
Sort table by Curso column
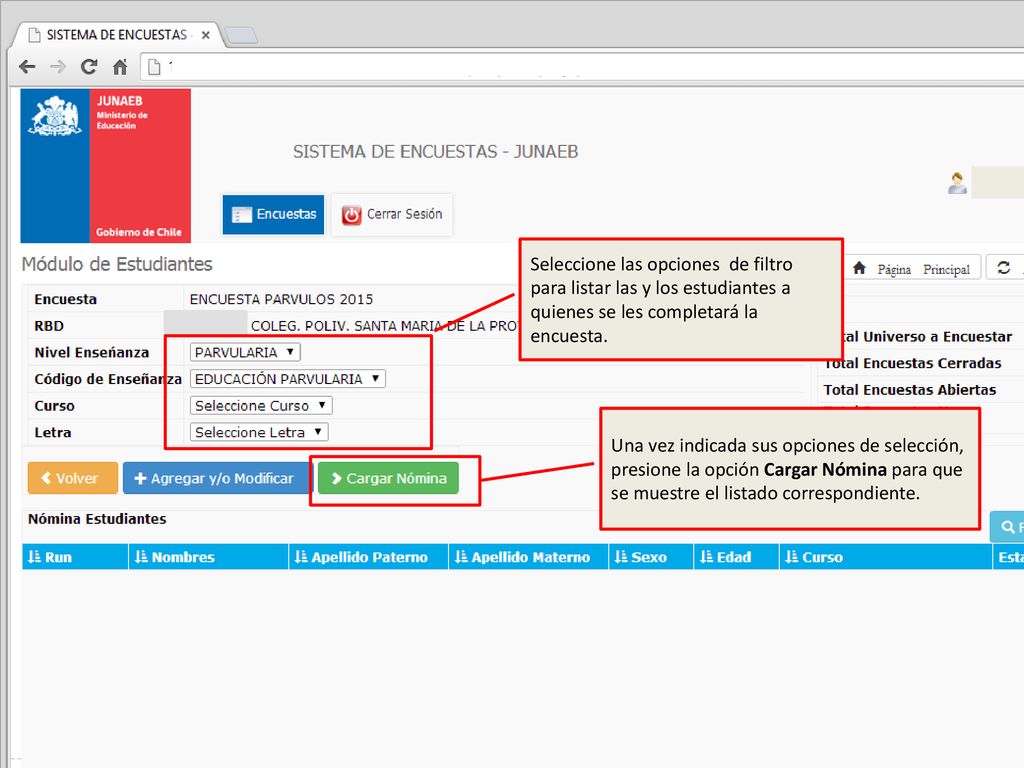tap(886, 557)
